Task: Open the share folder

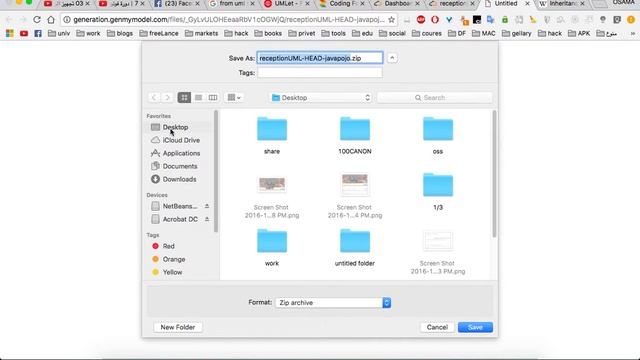Action: point(272,129)
